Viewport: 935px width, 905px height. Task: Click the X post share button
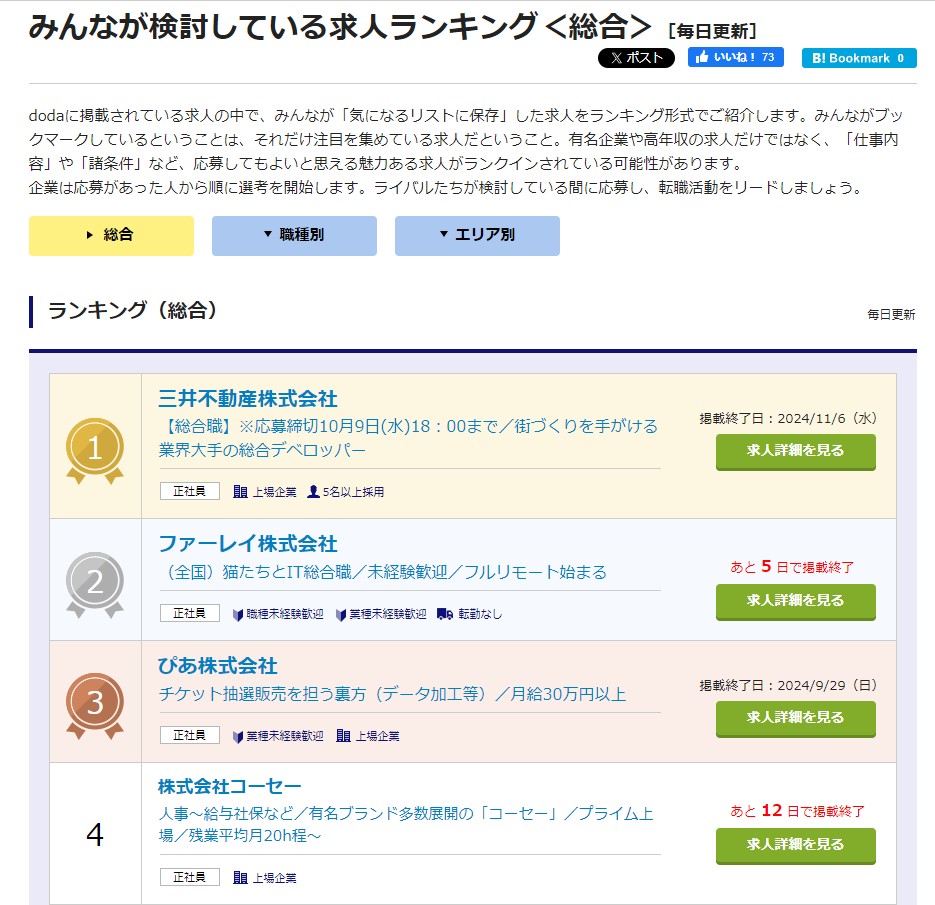point(636,58)
